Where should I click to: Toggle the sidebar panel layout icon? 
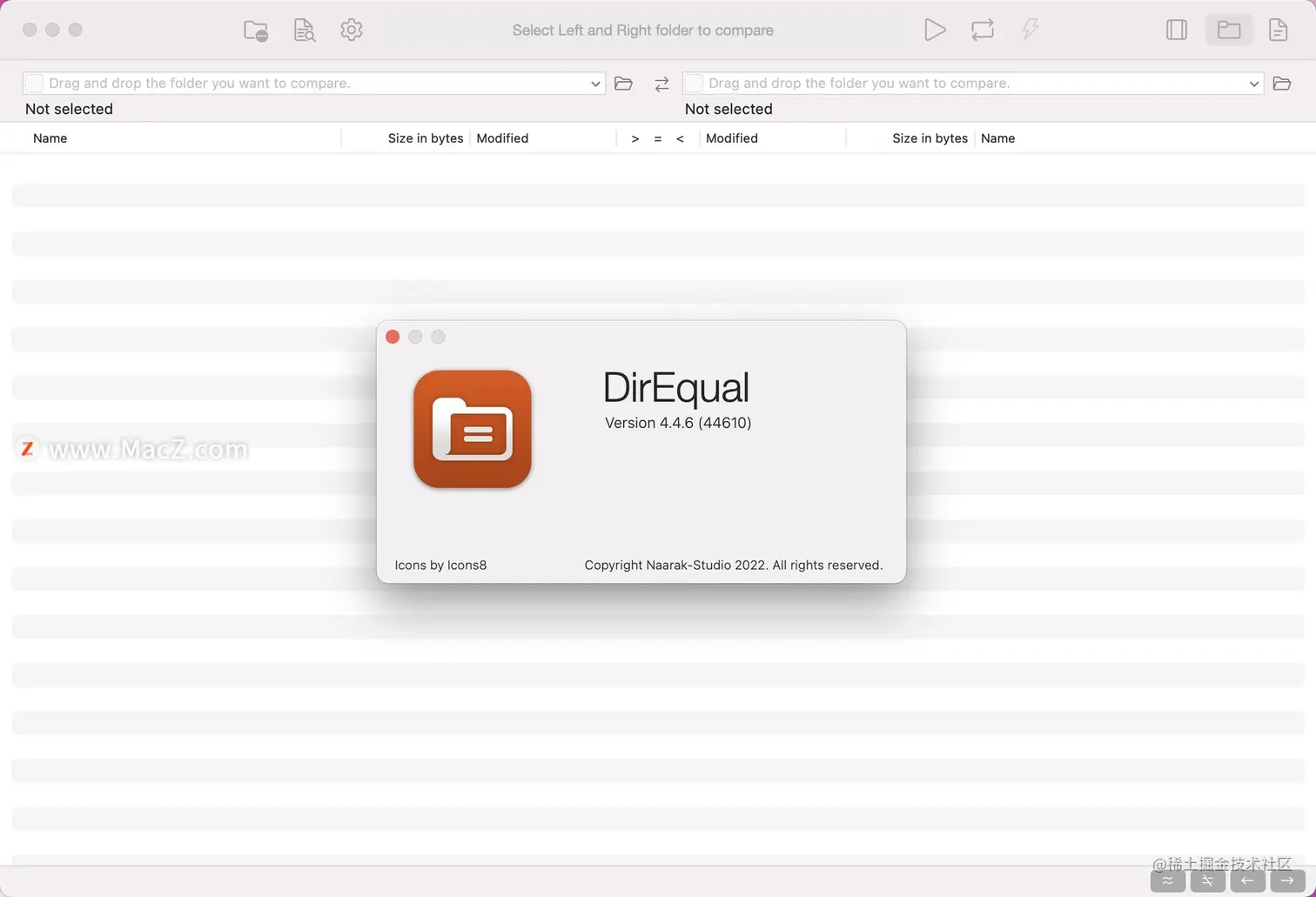[1177, 30]
